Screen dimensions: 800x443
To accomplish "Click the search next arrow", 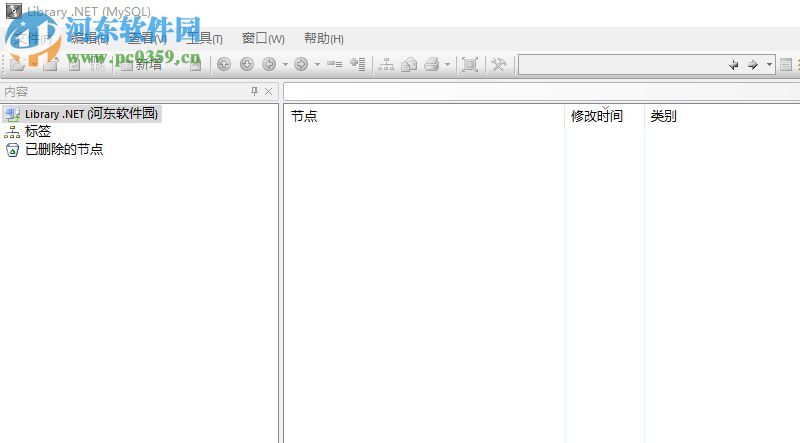I will (753, 65).
